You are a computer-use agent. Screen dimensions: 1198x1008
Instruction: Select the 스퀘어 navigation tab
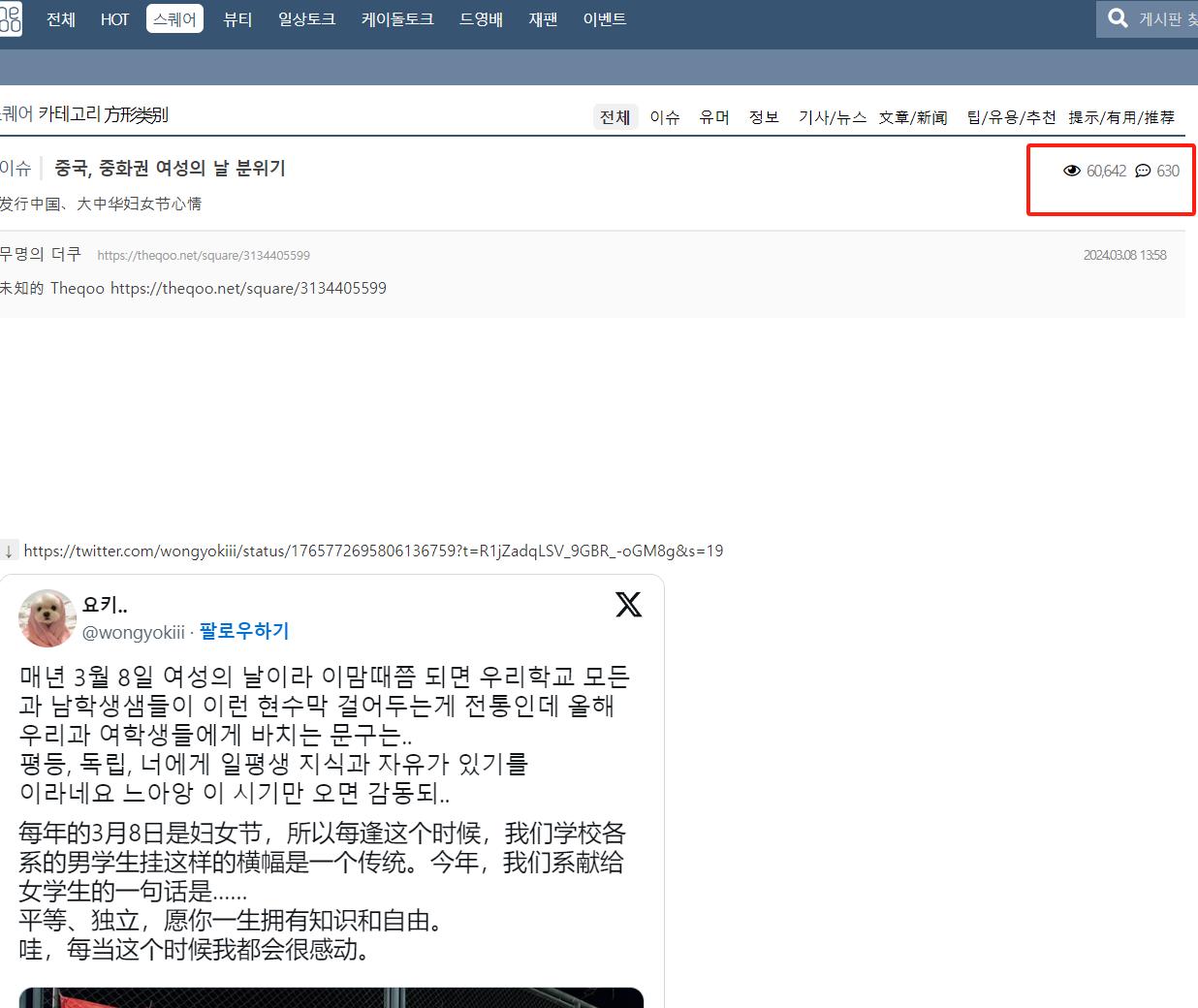coord(174,19)
